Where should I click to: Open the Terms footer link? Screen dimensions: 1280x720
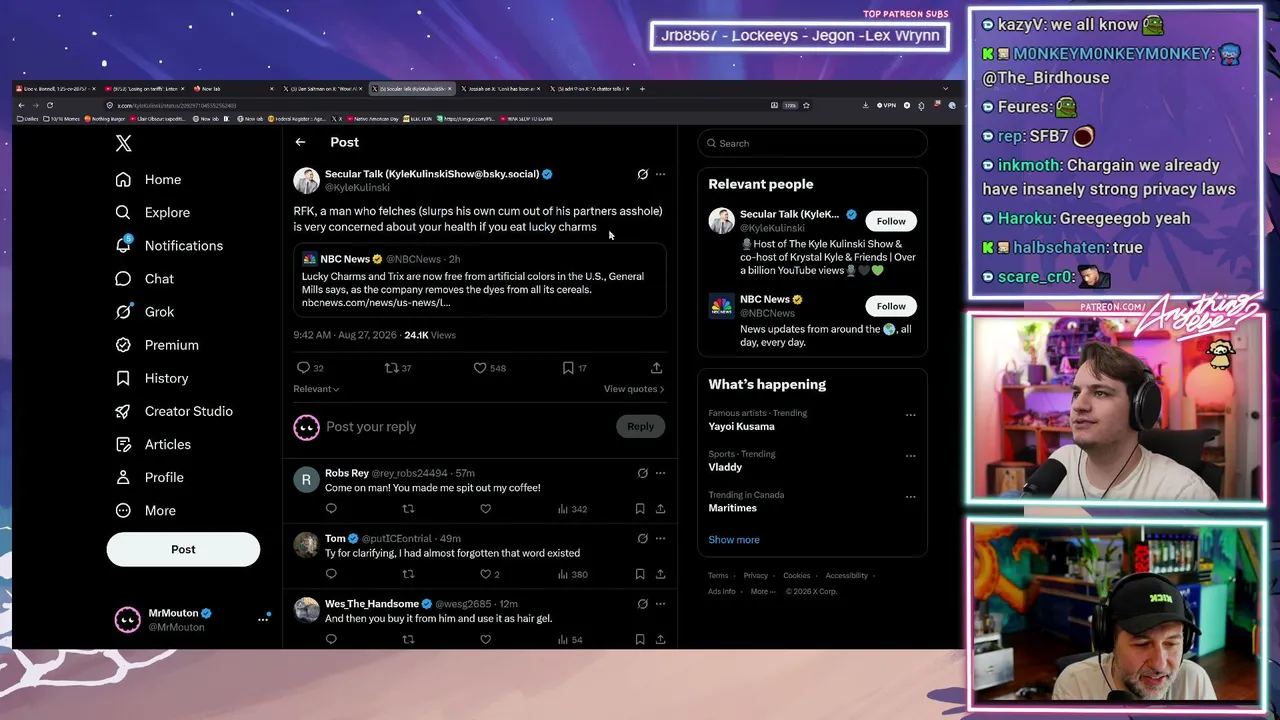click(718, 576)
